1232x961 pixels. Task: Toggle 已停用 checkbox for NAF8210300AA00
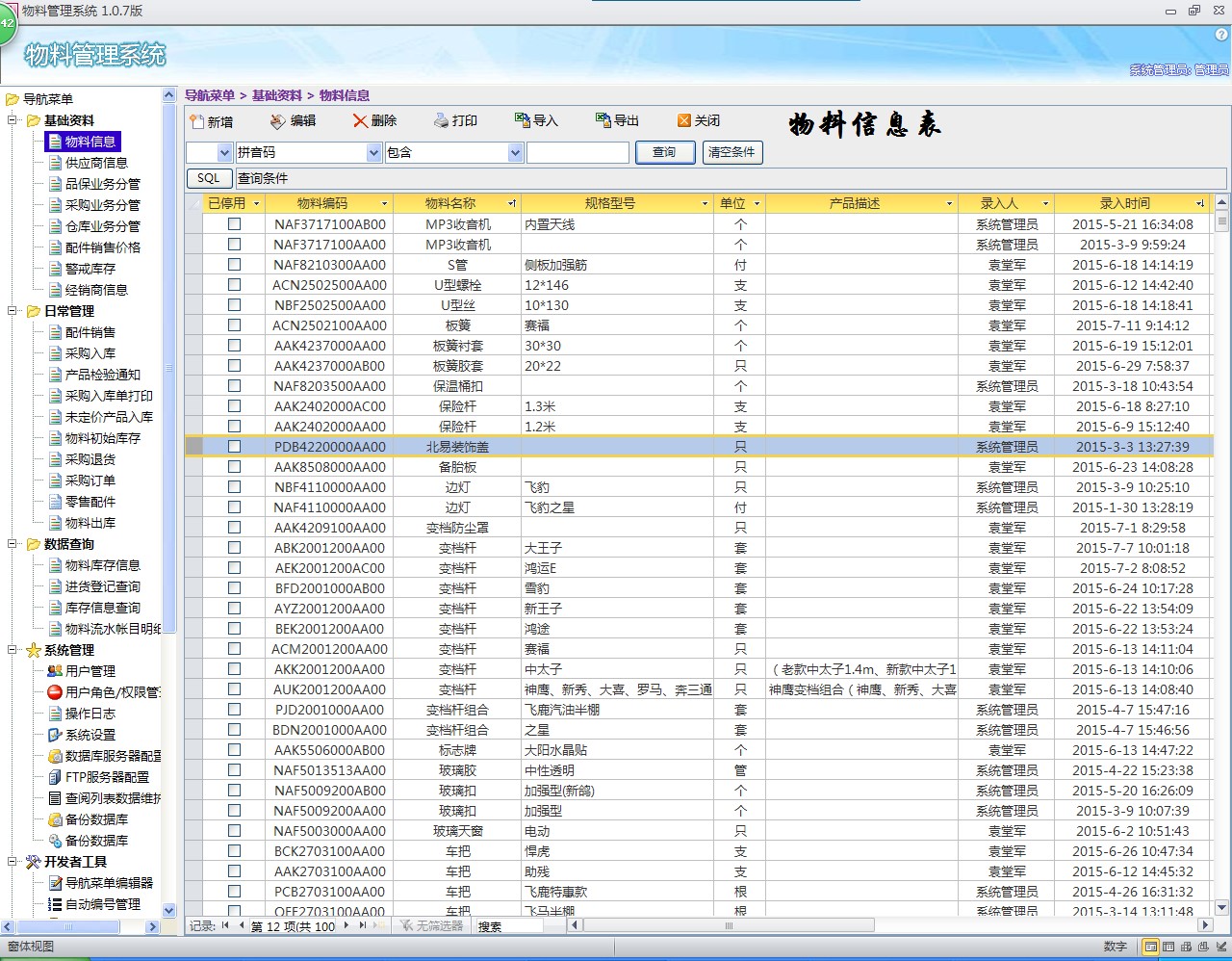coord(234,264)
